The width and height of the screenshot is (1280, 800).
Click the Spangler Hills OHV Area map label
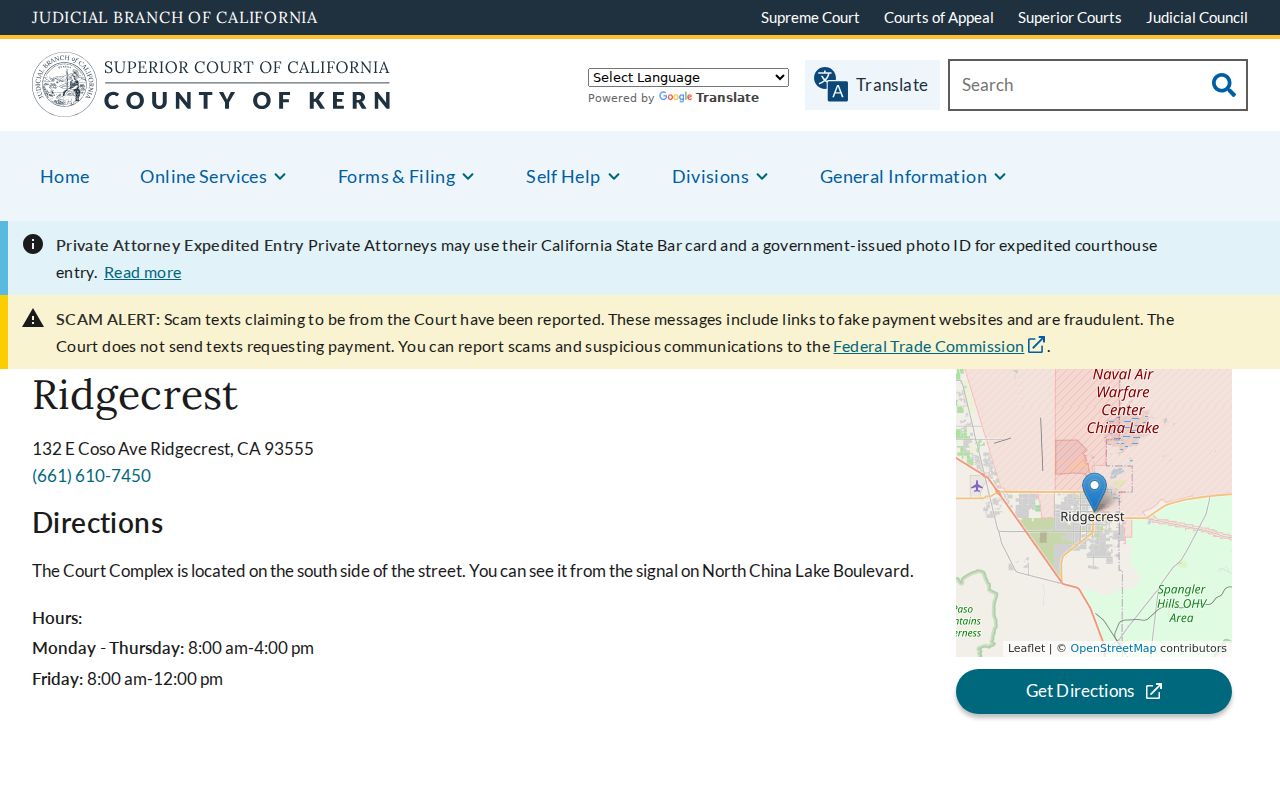(1181, 603)
